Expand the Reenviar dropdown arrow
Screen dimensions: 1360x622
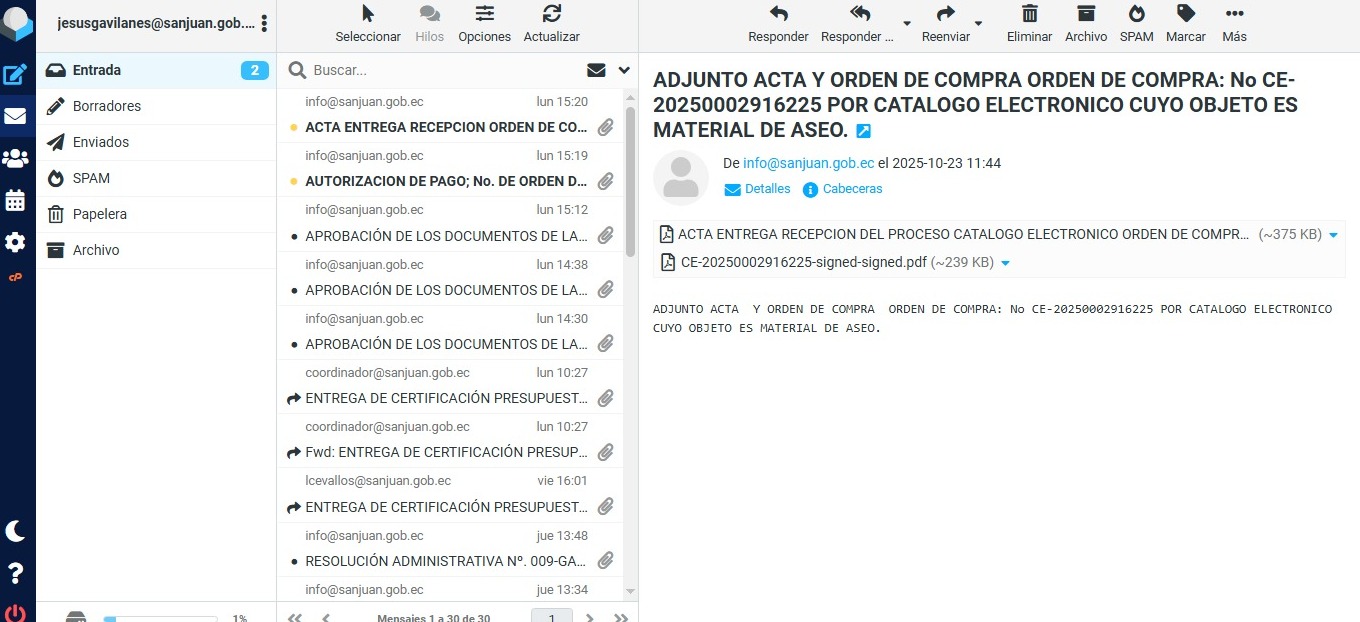(x=978, y=24)
